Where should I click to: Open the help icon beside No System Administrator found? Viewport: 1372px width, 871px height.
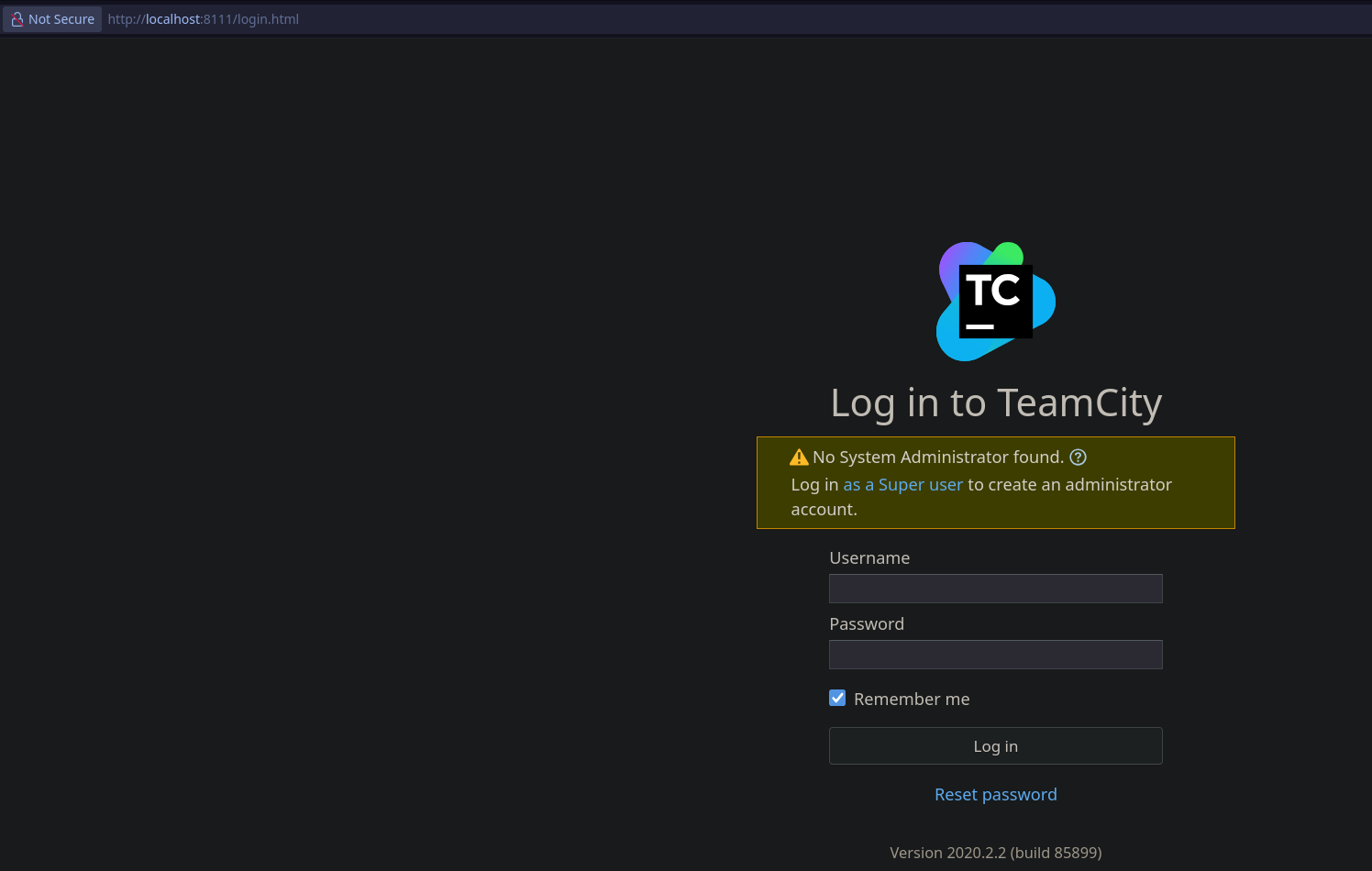(1079, 458)
